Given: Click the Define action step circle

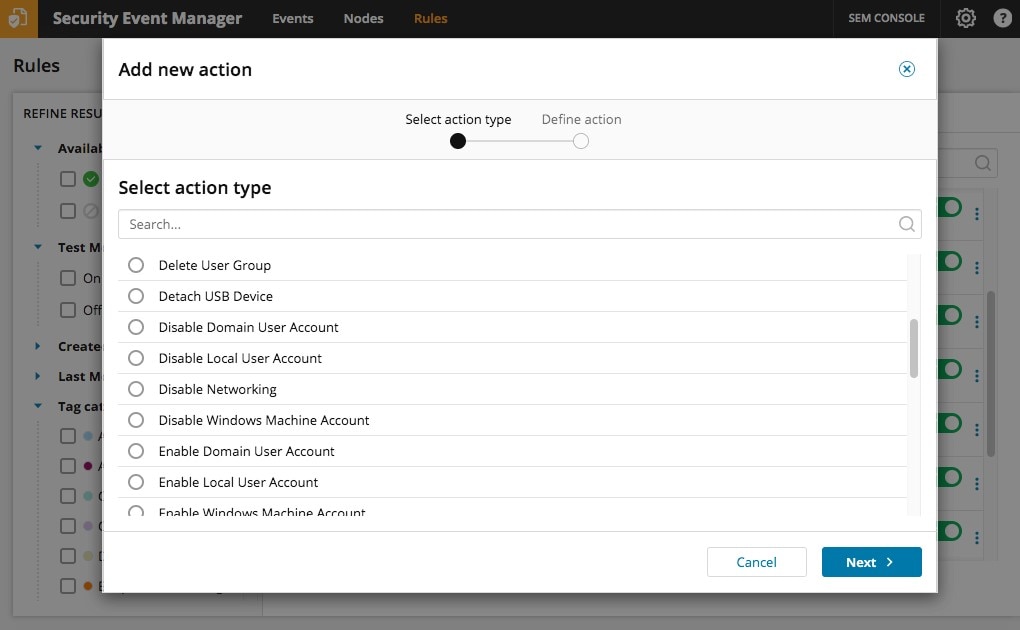Looking at the screenshot, I should pos(581,141).
